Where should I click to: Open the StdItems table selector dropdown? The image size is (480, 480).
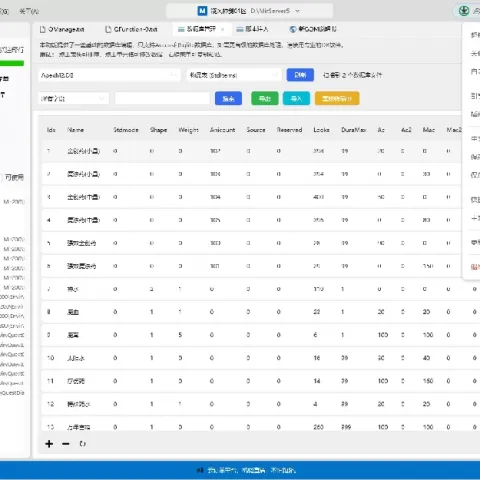pyautogui.click(x=234, y=75)
